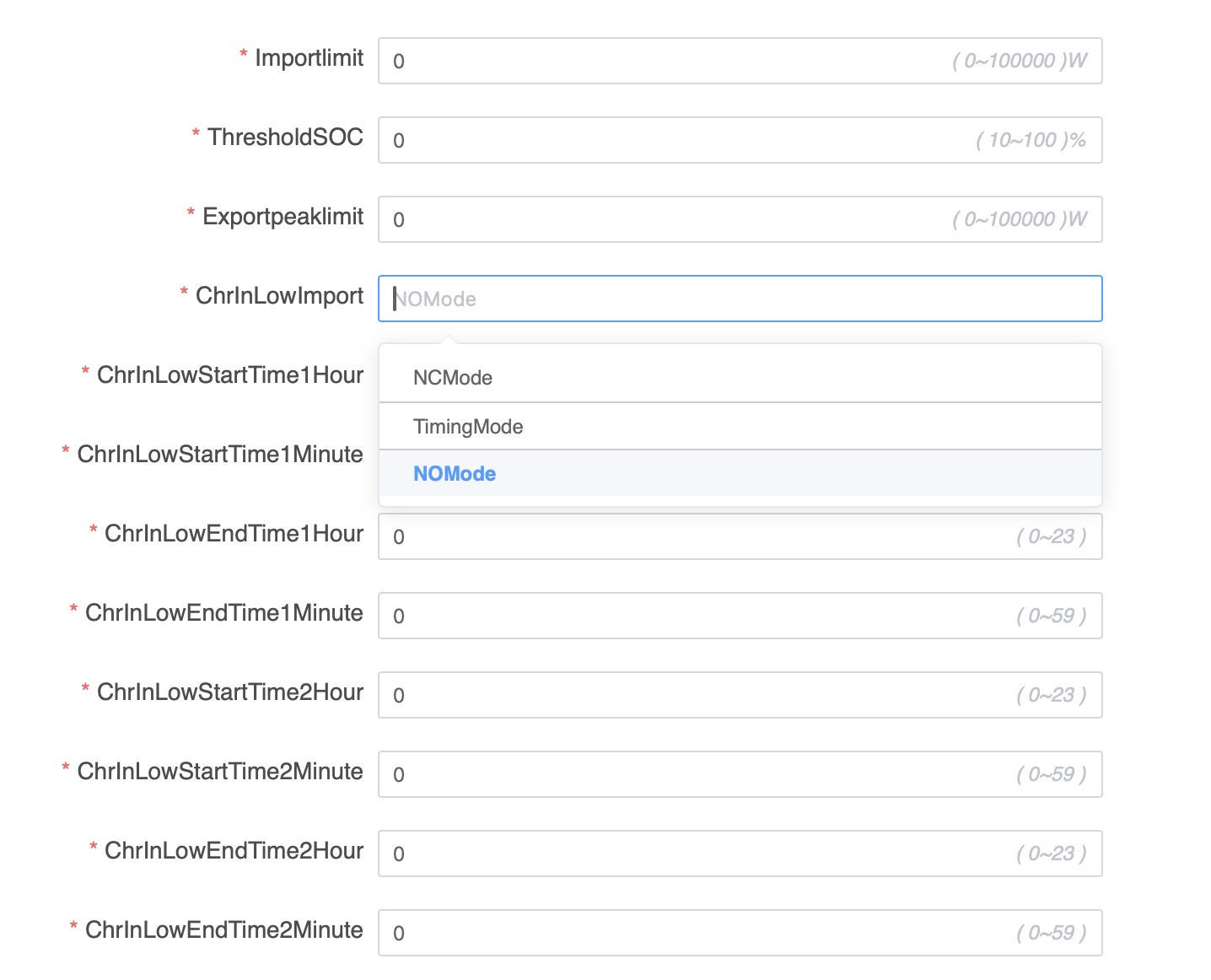The image size is (1211, 980).
Task: Click the Importlimit label text
Action: (x=309, y=57)
